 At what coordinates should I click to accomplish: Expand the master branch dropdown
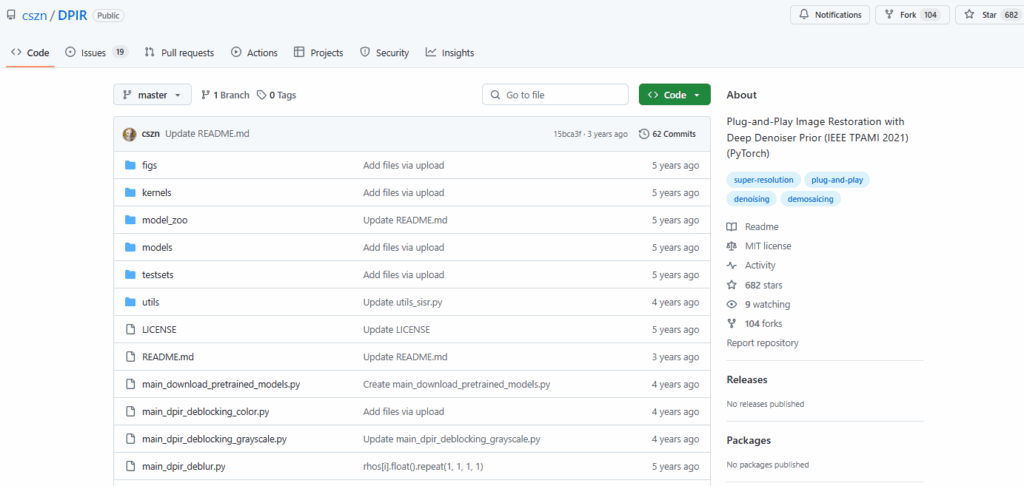pos(152,95)
